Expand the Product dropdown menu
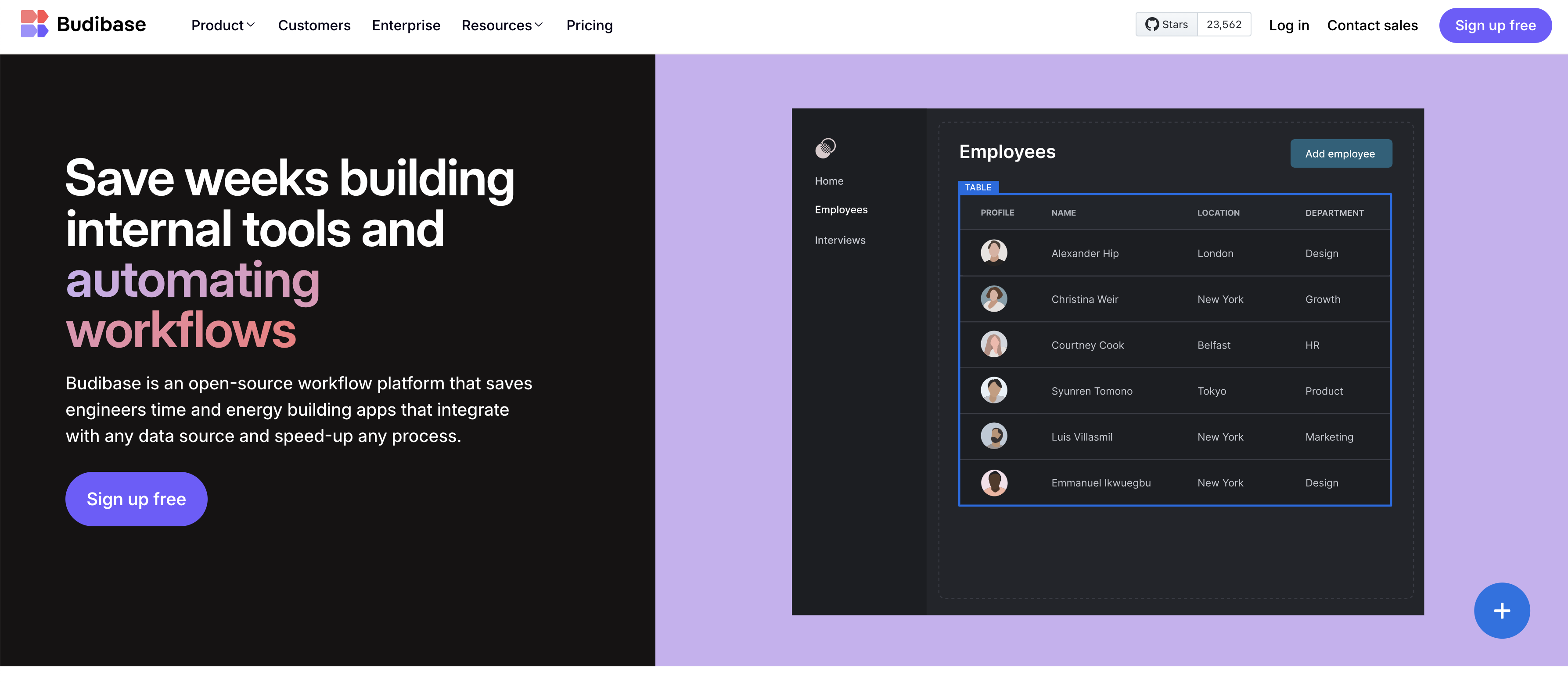This screenshot has height=683, width=1568. tap(223, 25)
